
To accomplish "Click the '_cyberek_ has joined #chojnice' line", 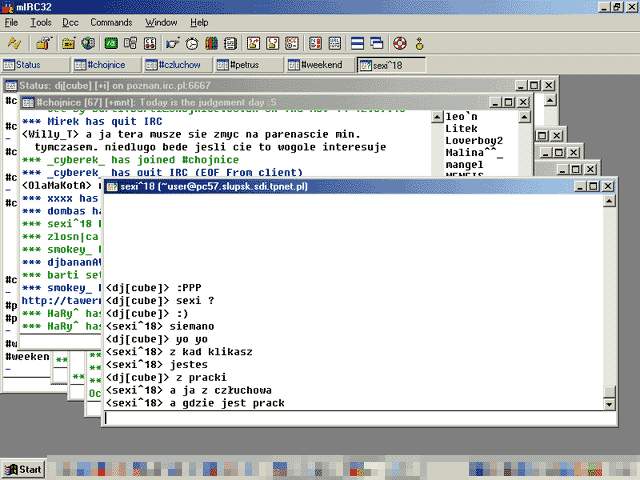I will 131,160.
